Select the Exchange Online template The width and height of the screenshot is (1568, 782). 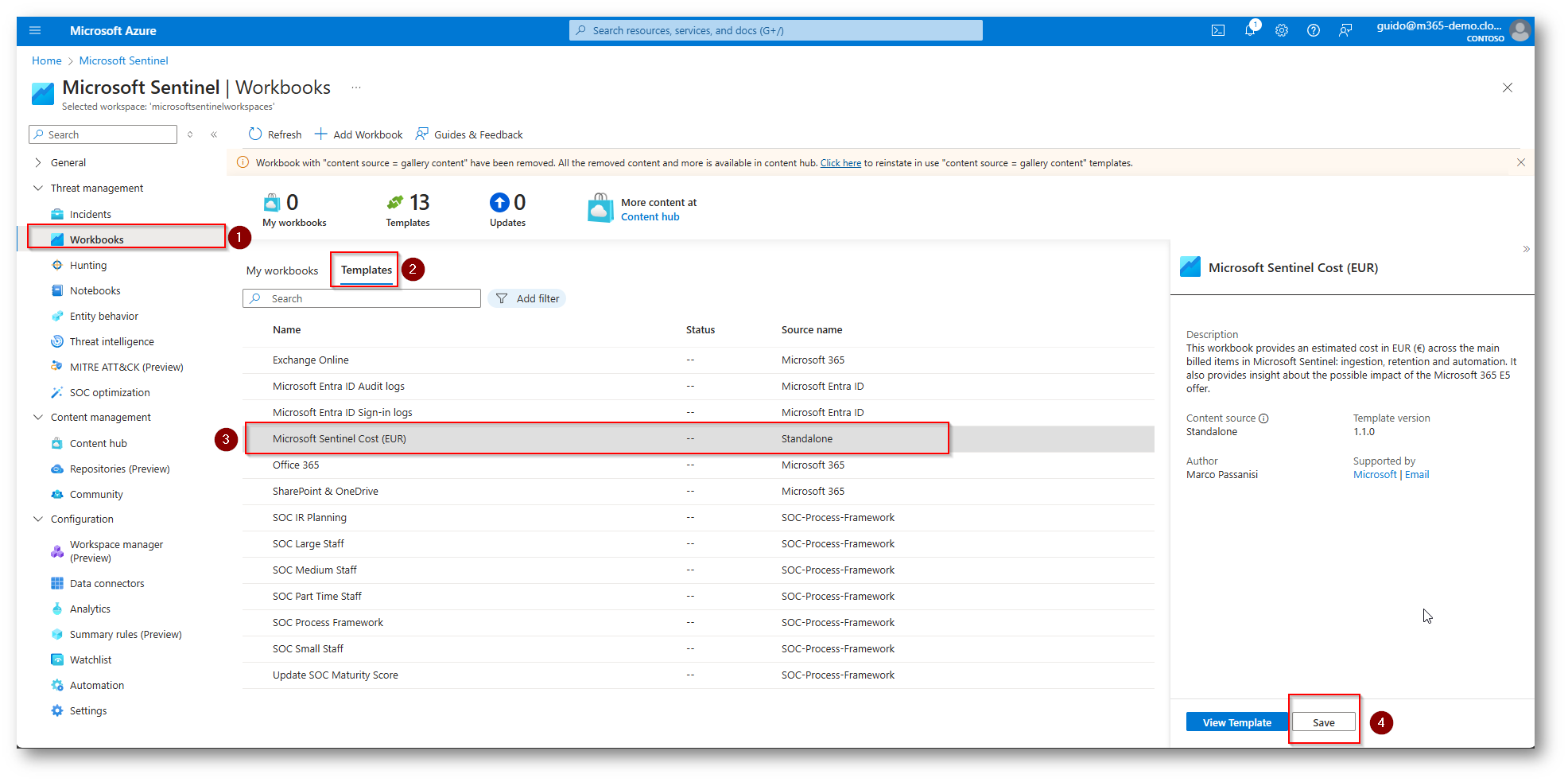tap(698, 360)
